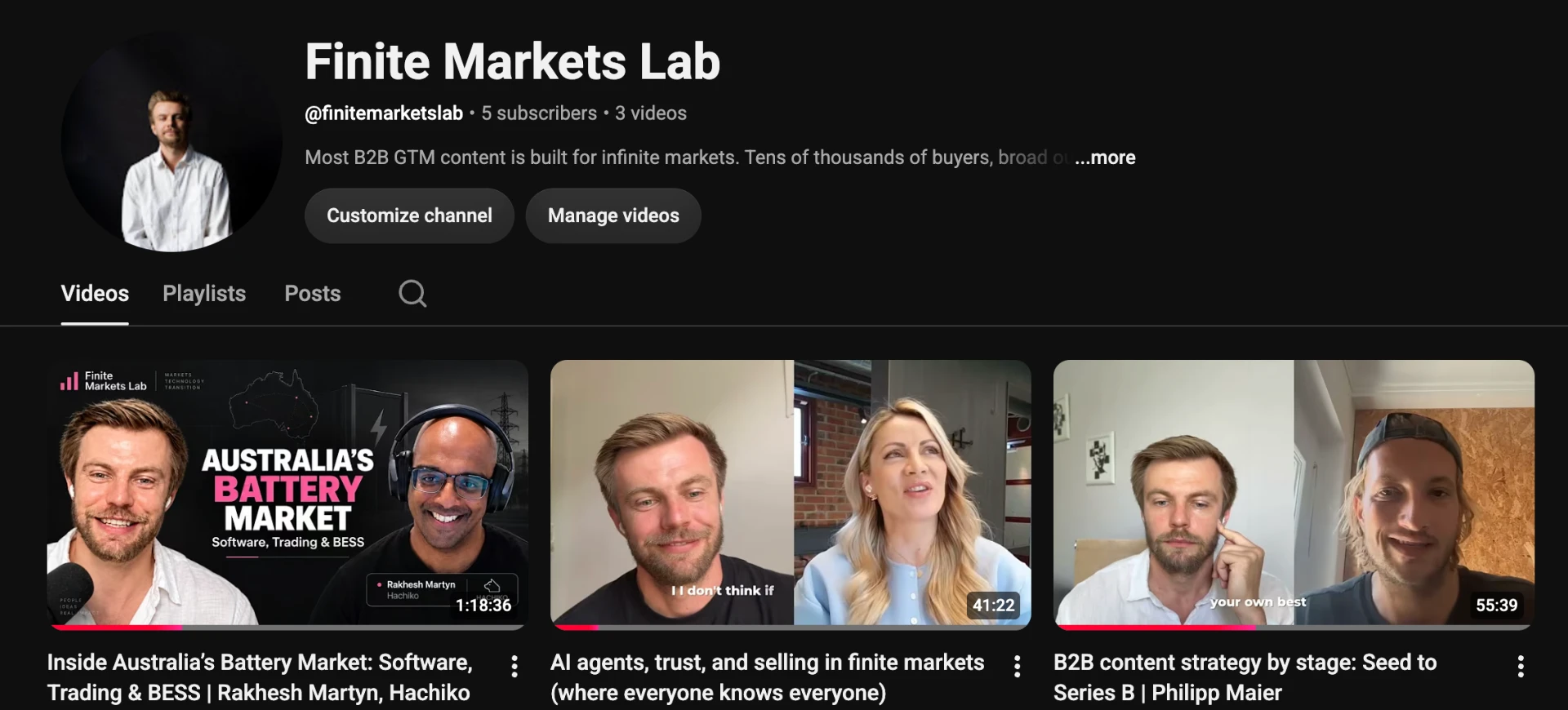Image resolution: width=1568 pixels, height=710 pixels.
Task: Click the Australia's Battery Market thumbnail
Action: point(287,493)
